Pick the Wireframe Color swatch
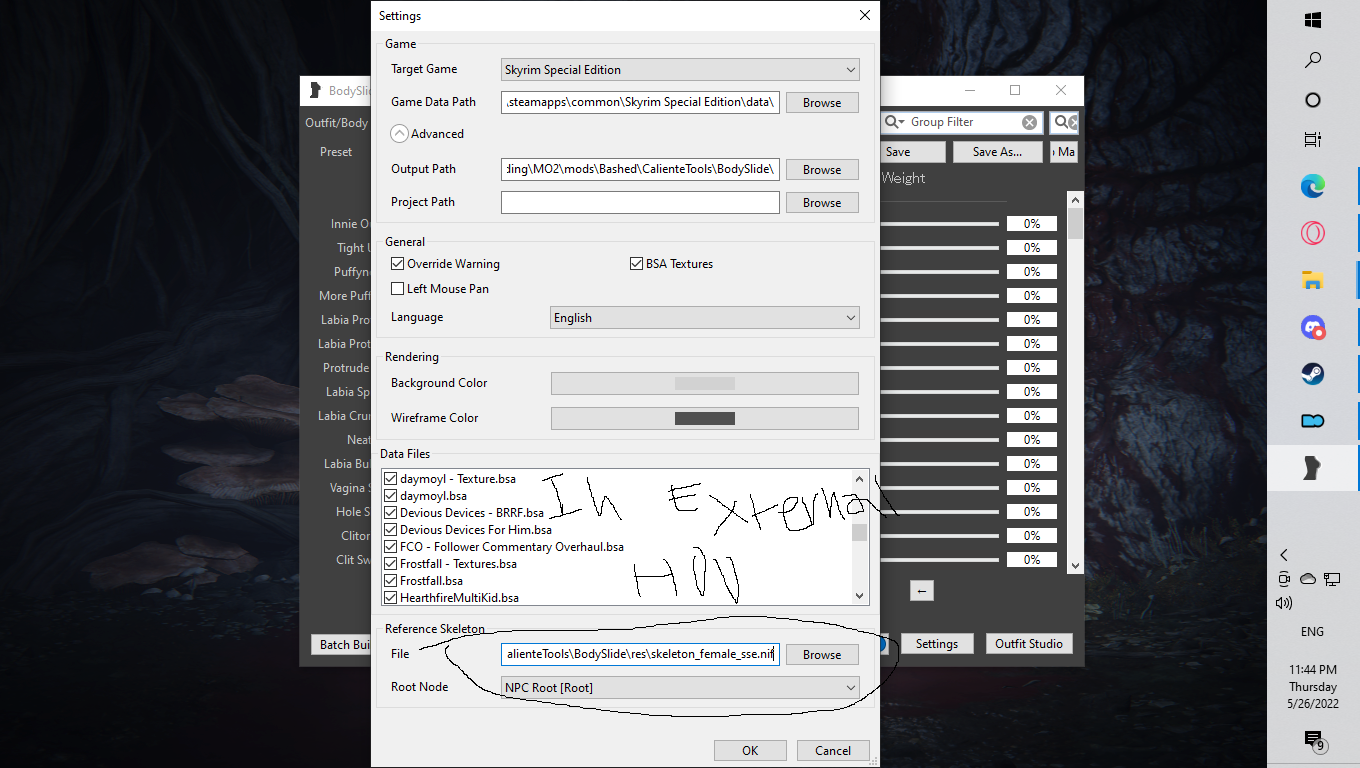The width and height of the screenshot is (1360, 768). (705, 418)
